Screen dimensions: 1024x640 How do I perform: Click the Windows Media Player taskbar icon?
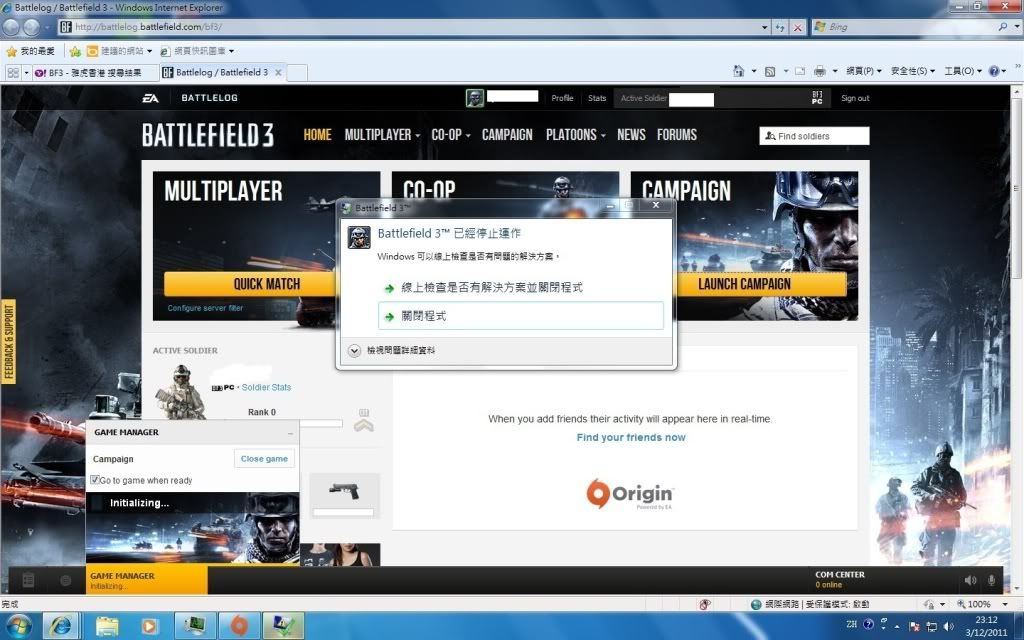(150, 626)
